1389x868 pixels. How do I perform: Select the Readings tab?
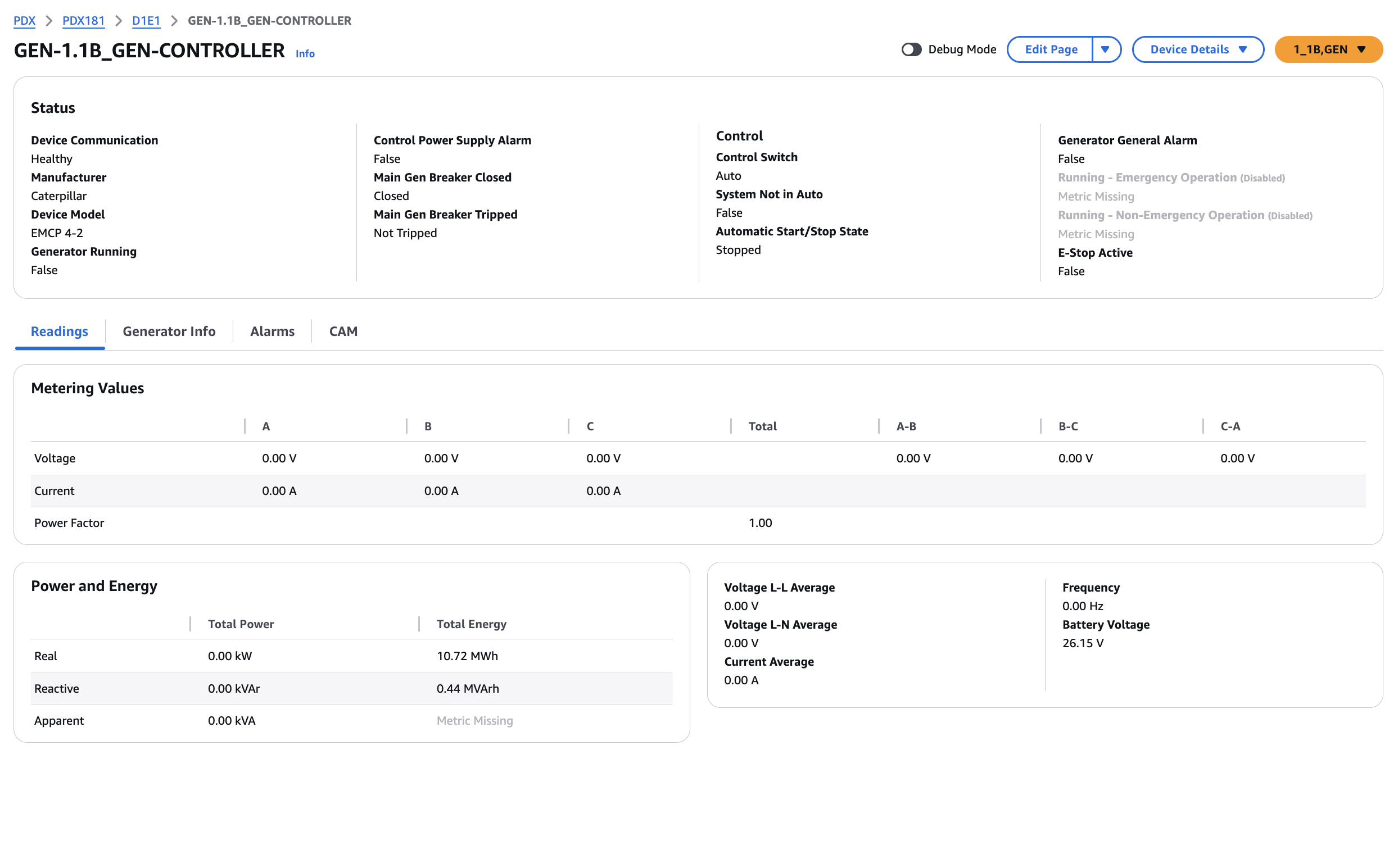[x=59, y=331]
